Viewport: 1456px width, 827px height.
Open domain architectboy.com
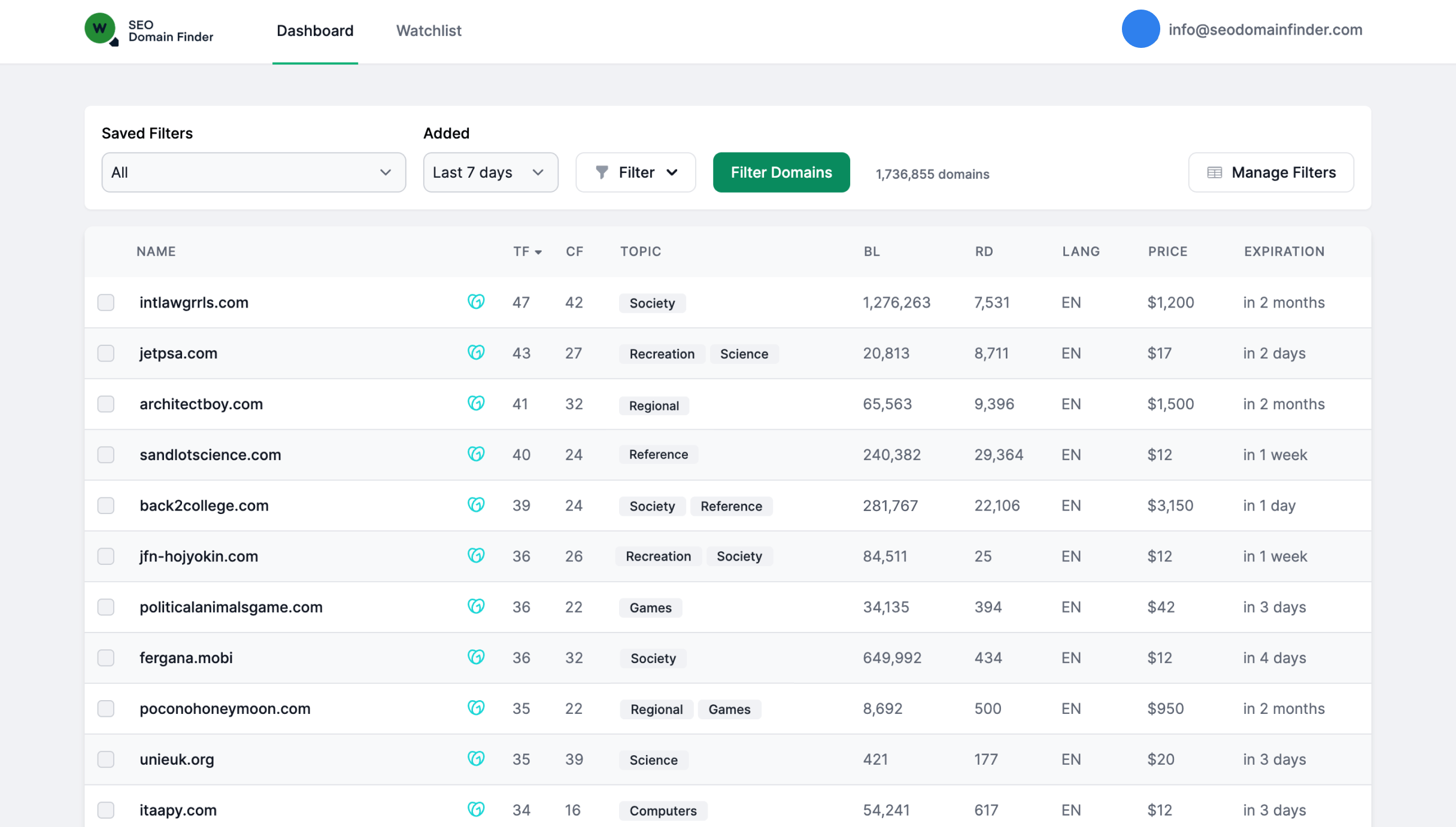tap(201, 404)
